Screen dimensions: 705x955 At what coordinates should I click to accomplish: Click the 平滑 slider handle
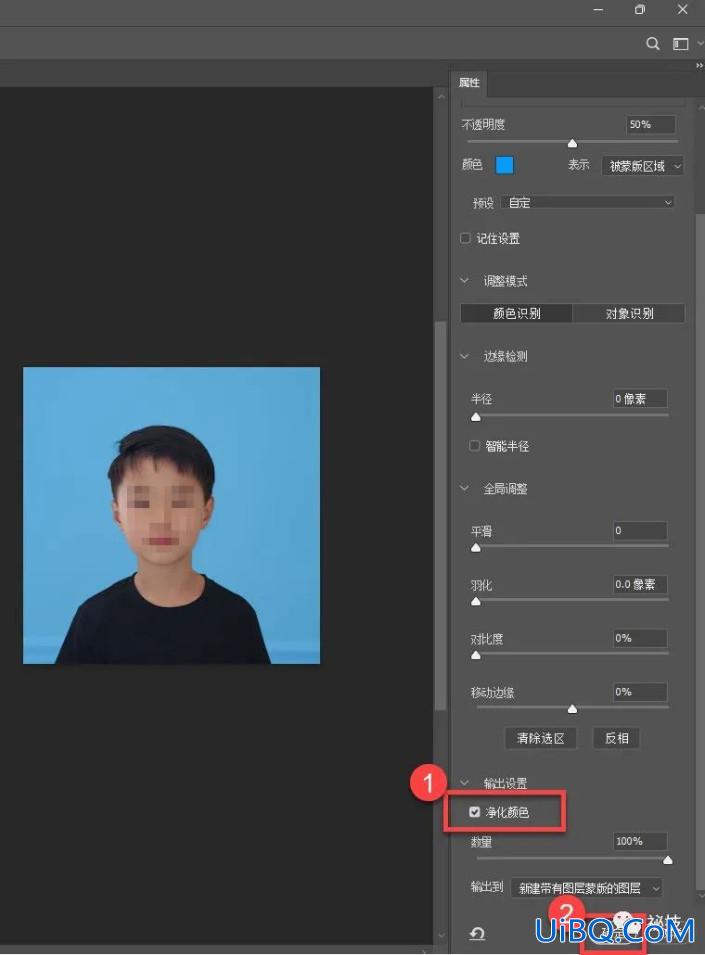coord(476,548)
